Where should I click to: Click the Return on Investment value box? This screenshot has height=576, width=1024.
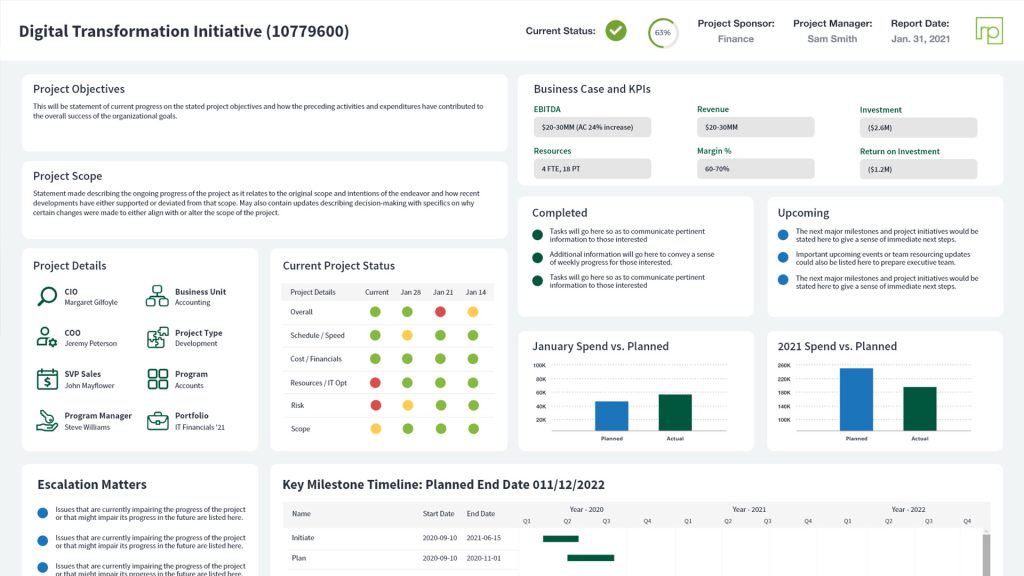pyautogui.click(x=918, y=170)
